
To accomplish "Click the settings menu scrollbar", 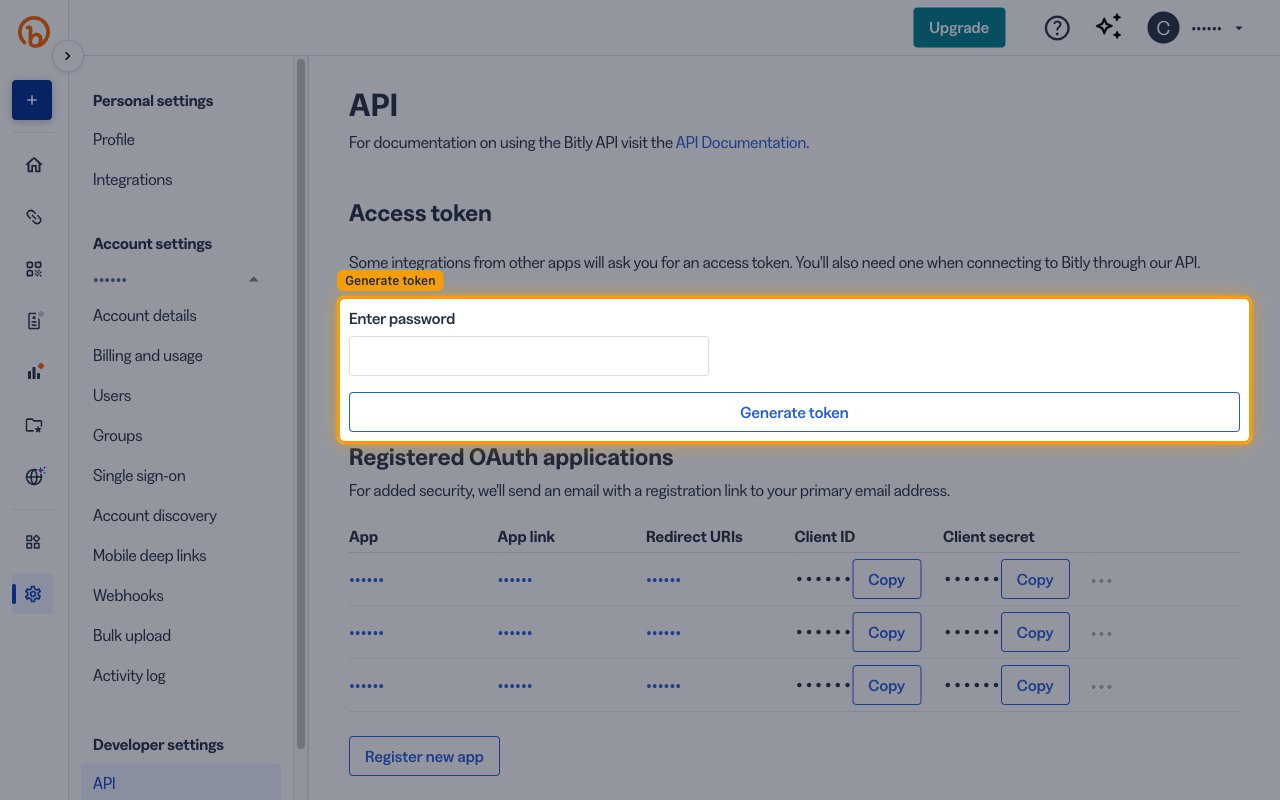I will point(301,403).
